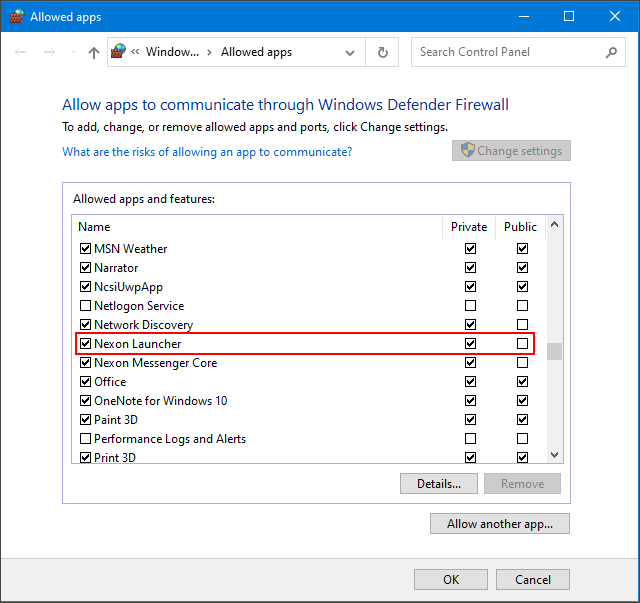Select the Nexon Messenger Core row text
This screenshot has height=603, width=640.
click(x=156, y=363)
